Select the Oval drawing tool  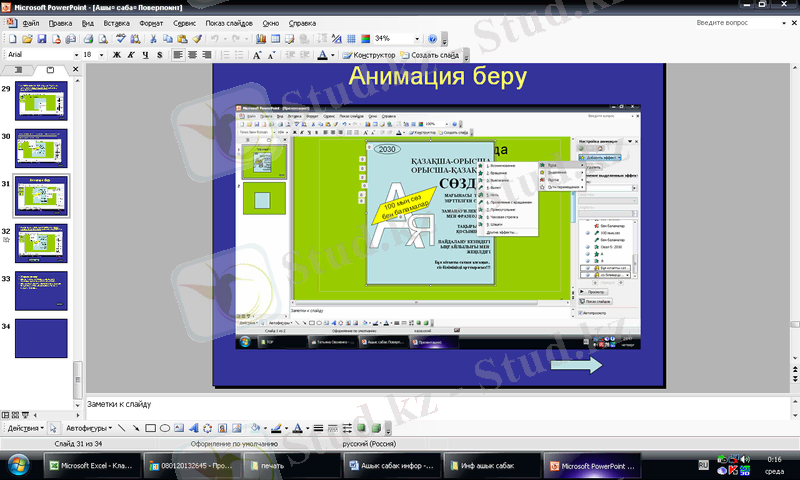click(x=165, y=428)
